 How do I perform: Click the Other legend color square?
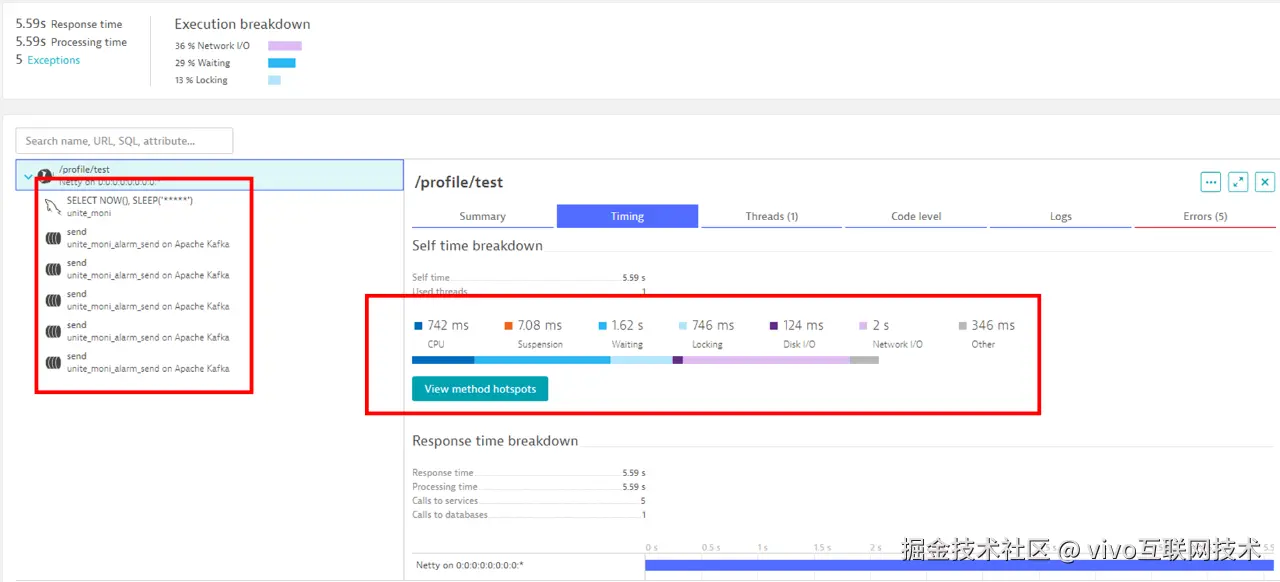point(962,326)
